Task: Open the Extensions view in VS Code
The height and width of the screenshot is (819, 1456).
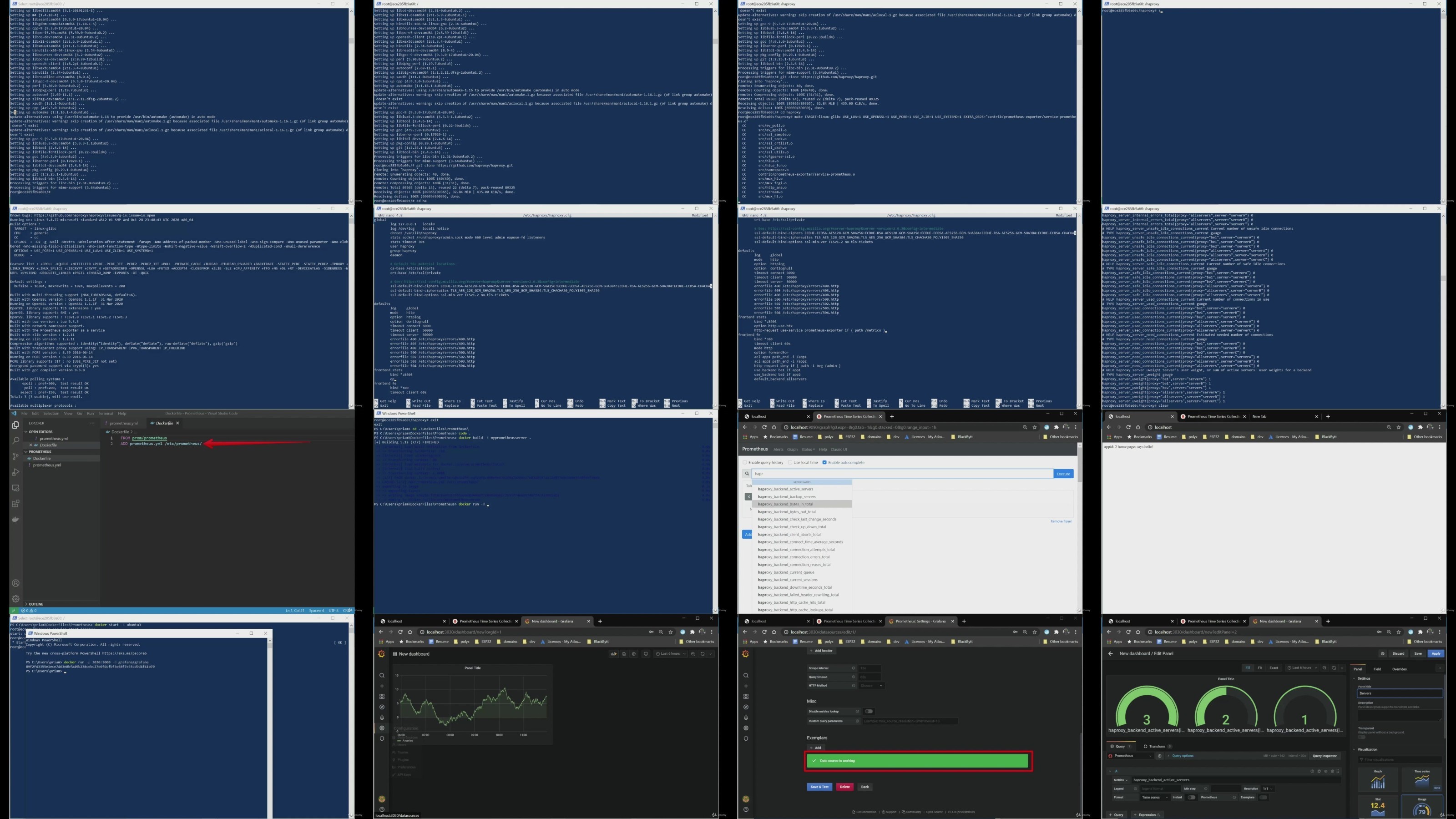Action: click(16, 504)
